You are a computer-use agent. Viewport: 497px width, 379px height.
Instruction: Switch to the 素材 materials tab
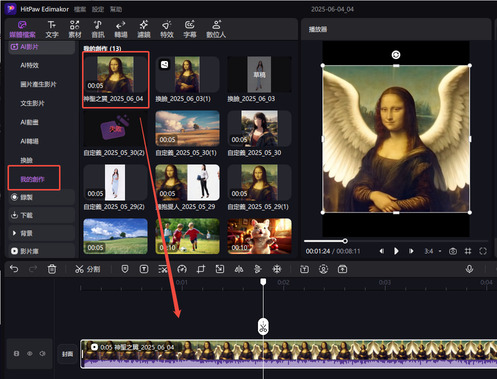tap(75, 29)
